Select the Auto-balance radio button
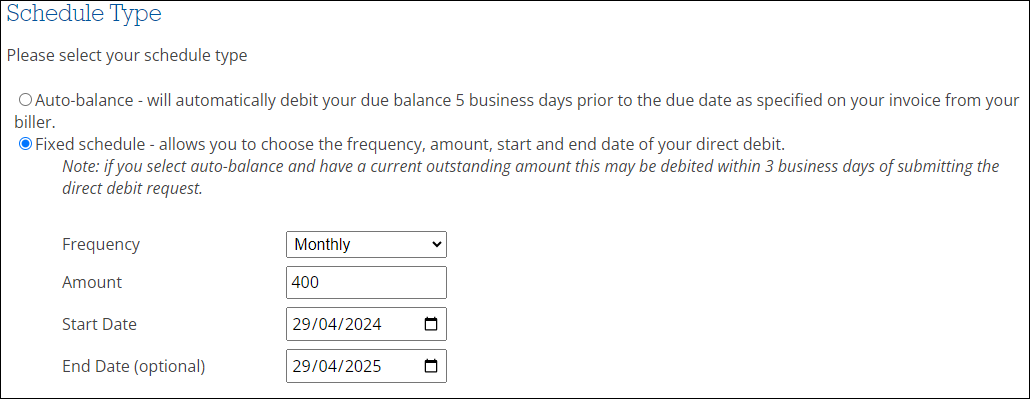The image size is (1030, 399). [x=25, y=100]
